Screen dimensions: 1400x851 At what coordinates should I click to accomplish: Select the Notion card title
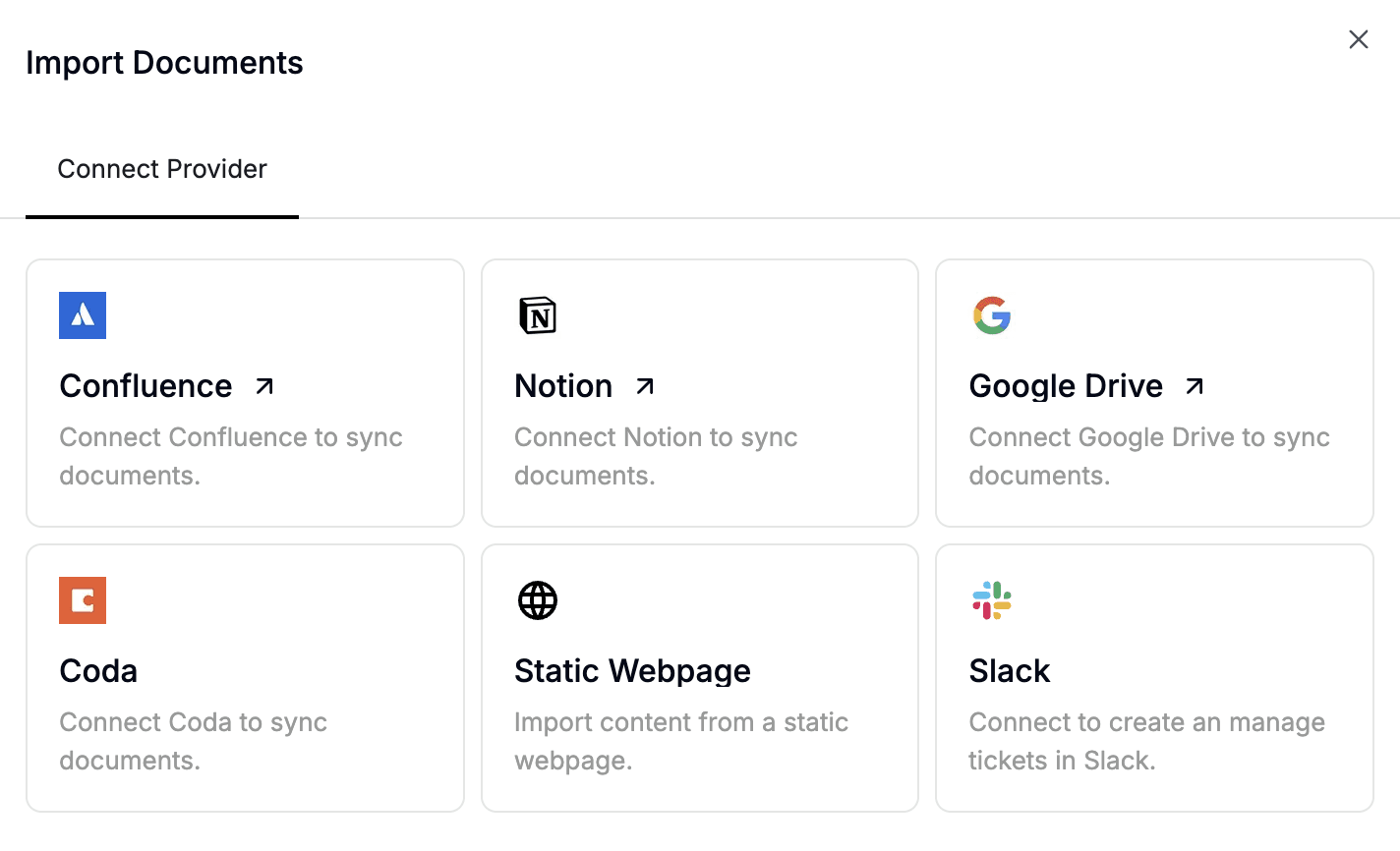tap(563, 386)
